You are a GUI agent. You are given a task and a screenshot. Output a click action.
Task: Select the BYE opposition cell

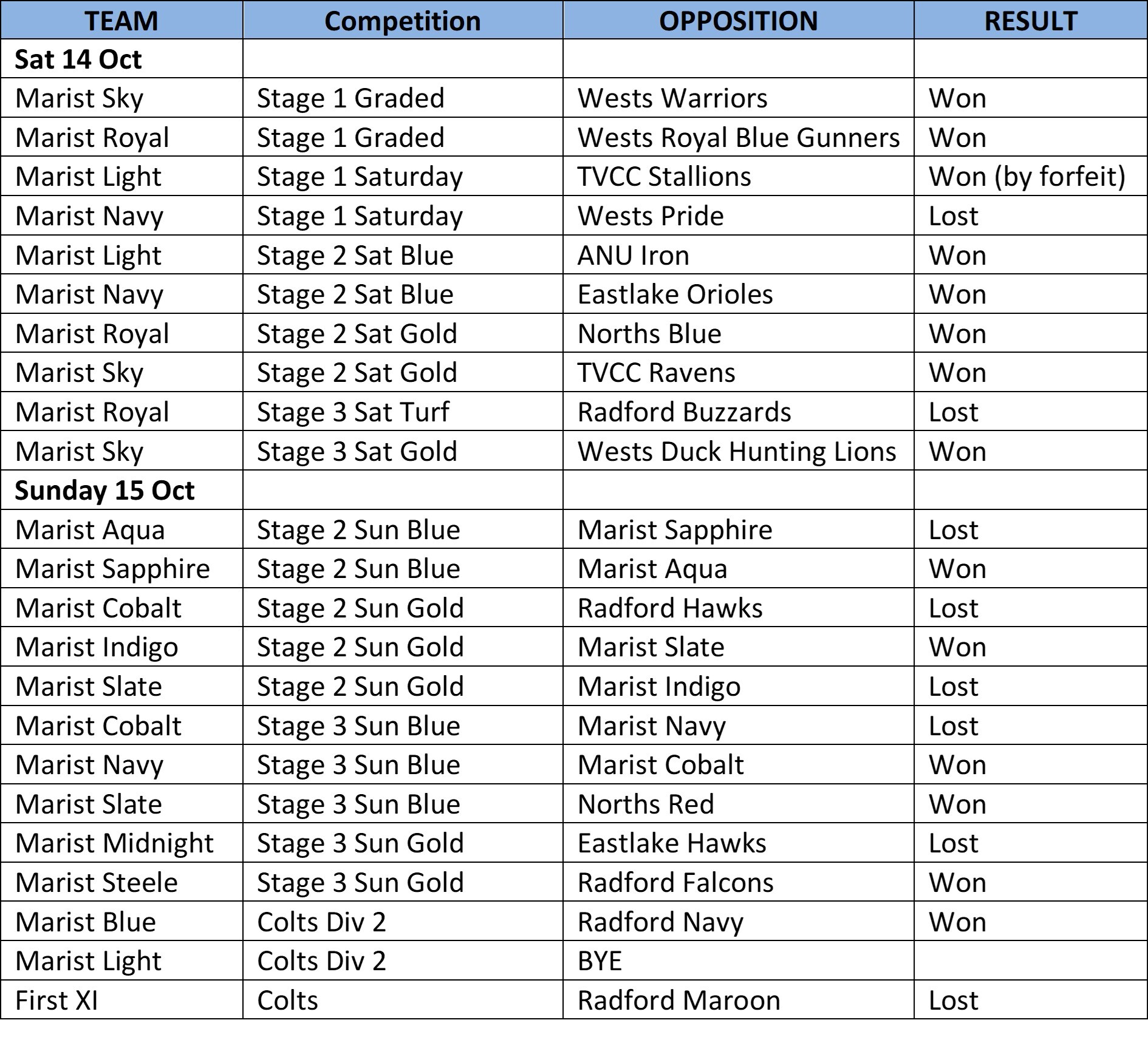[600, 961]
